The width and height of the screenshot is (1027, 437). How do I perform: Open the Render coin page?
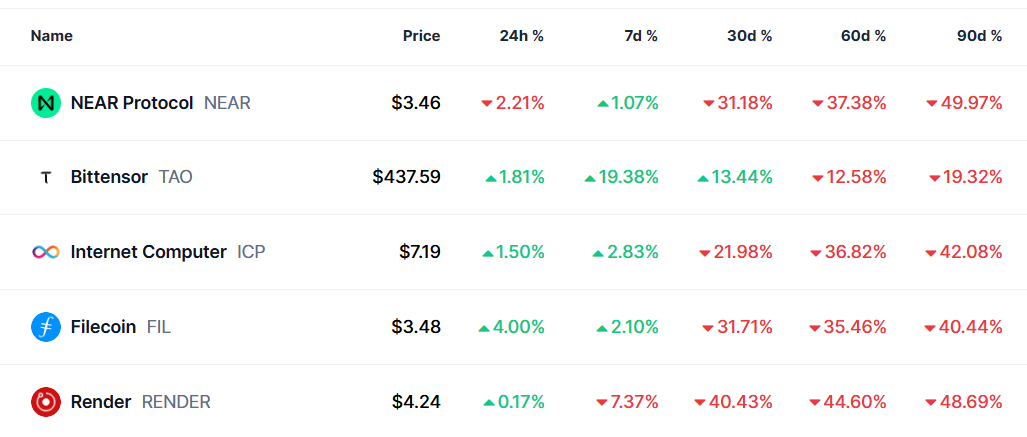[x=101, y=402]
